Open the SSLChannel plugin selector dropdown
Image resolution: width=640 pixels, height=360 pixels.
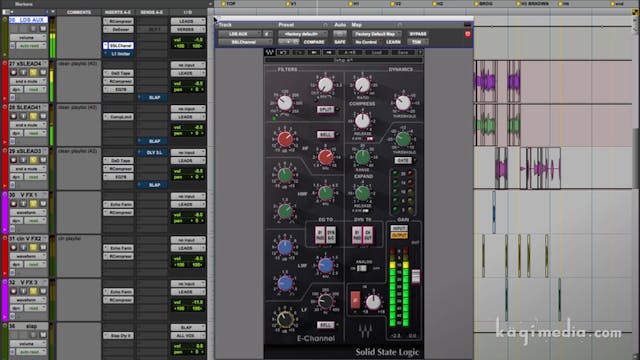click(245, 42)
